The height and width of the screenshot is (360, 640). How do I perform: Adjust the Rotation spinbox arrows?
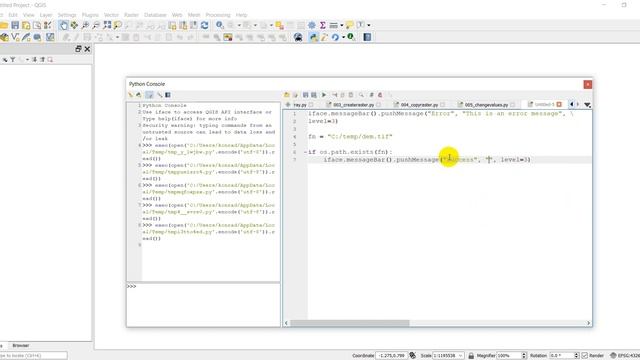pyautogui.click(x=576, y=356)
